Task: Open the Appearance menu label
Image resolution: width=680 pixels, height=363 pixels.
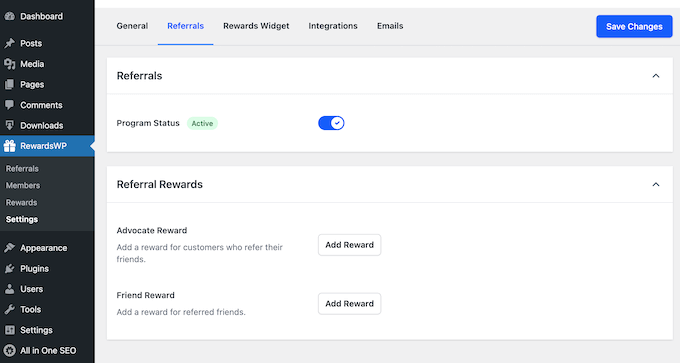Action: 44,248
